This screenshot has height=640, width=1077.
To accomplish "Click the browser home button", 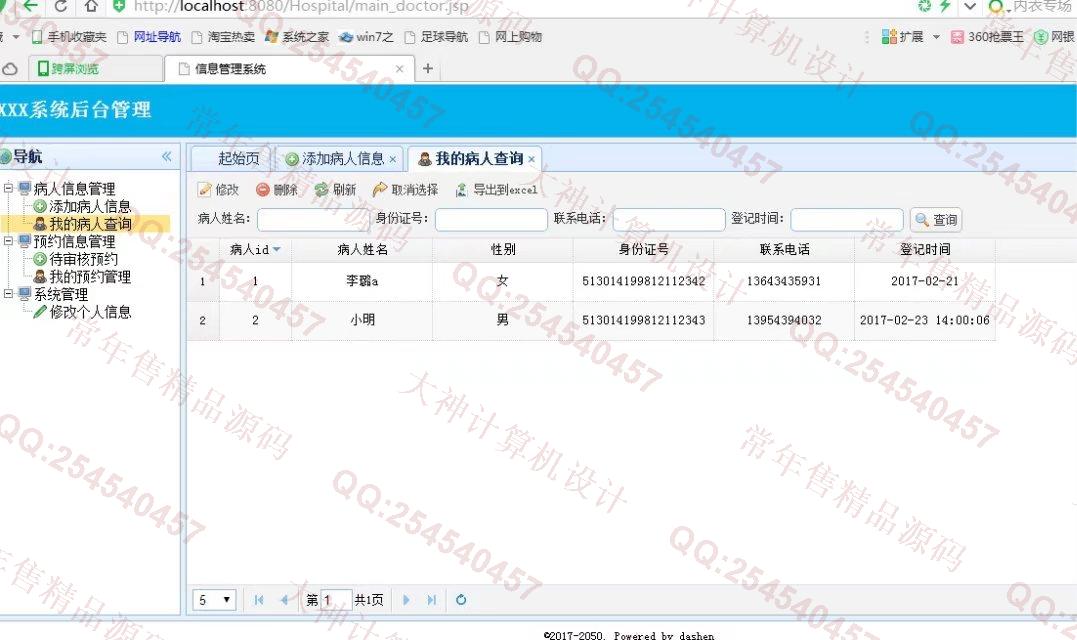I will (x=91, y=6).
